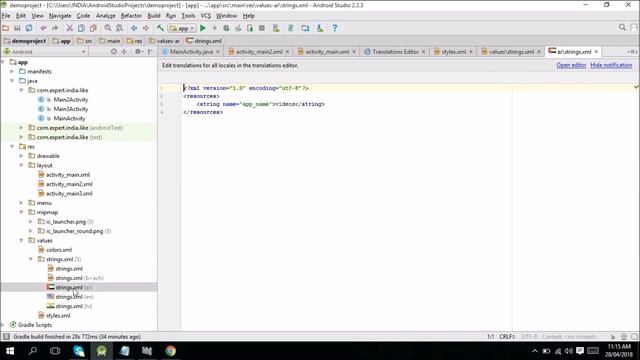Image resolution: width=640 pixels, height=360 pixels.
Task: Open the app run configuration dropdown
Action: [x=182, y=28]
